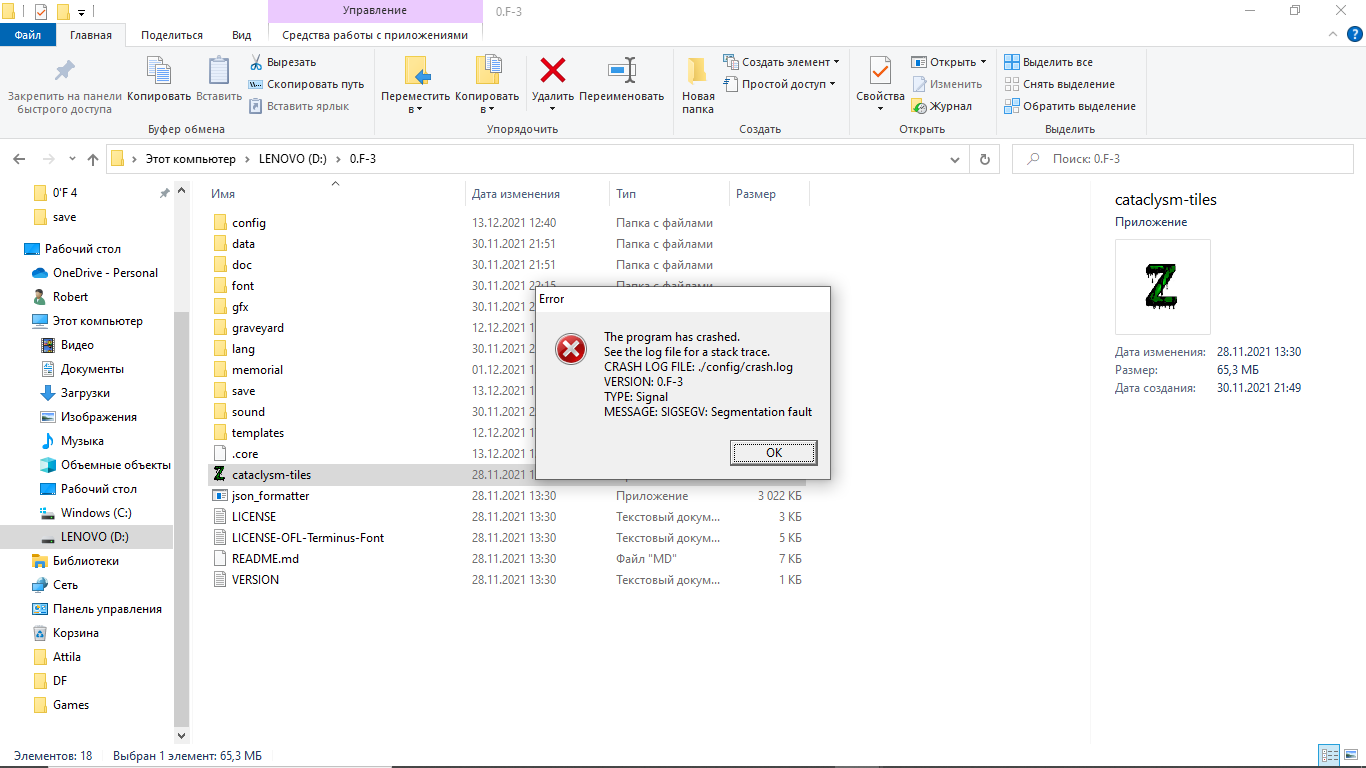This screenshot has width=1366, height=768.
Task: Click the search field Поиск: 0.F-3
Action: [1183, 159]
